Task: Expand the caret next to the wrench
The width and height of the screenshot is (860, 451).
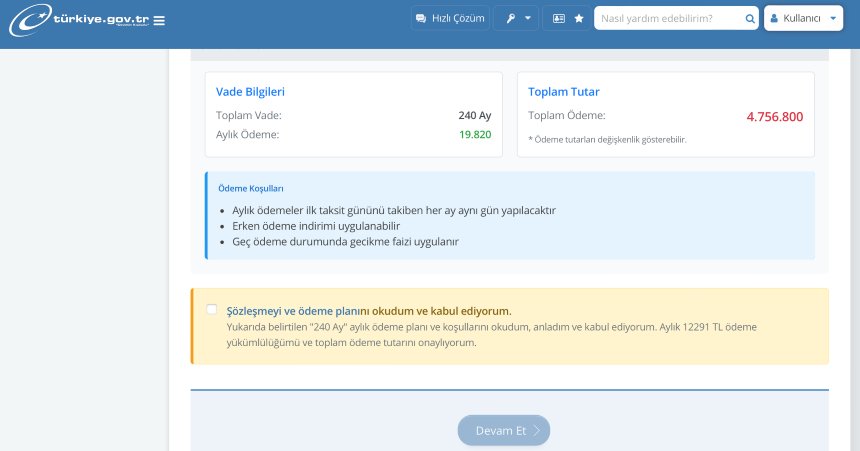Action: click(x=527, y=18)
